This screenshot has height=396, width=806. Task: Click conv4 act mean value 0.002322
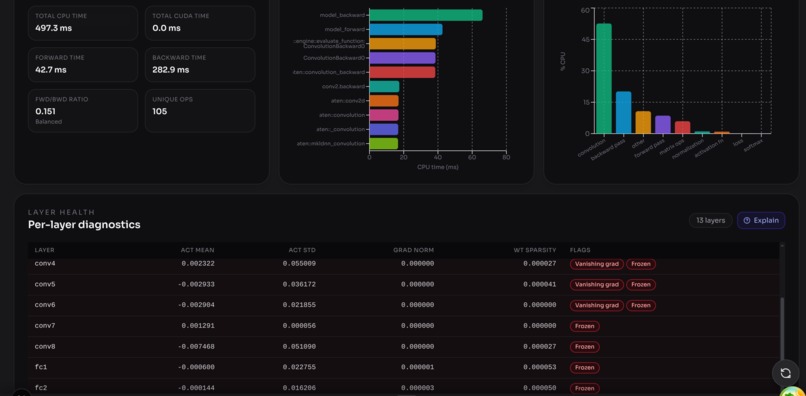[198, 263]
